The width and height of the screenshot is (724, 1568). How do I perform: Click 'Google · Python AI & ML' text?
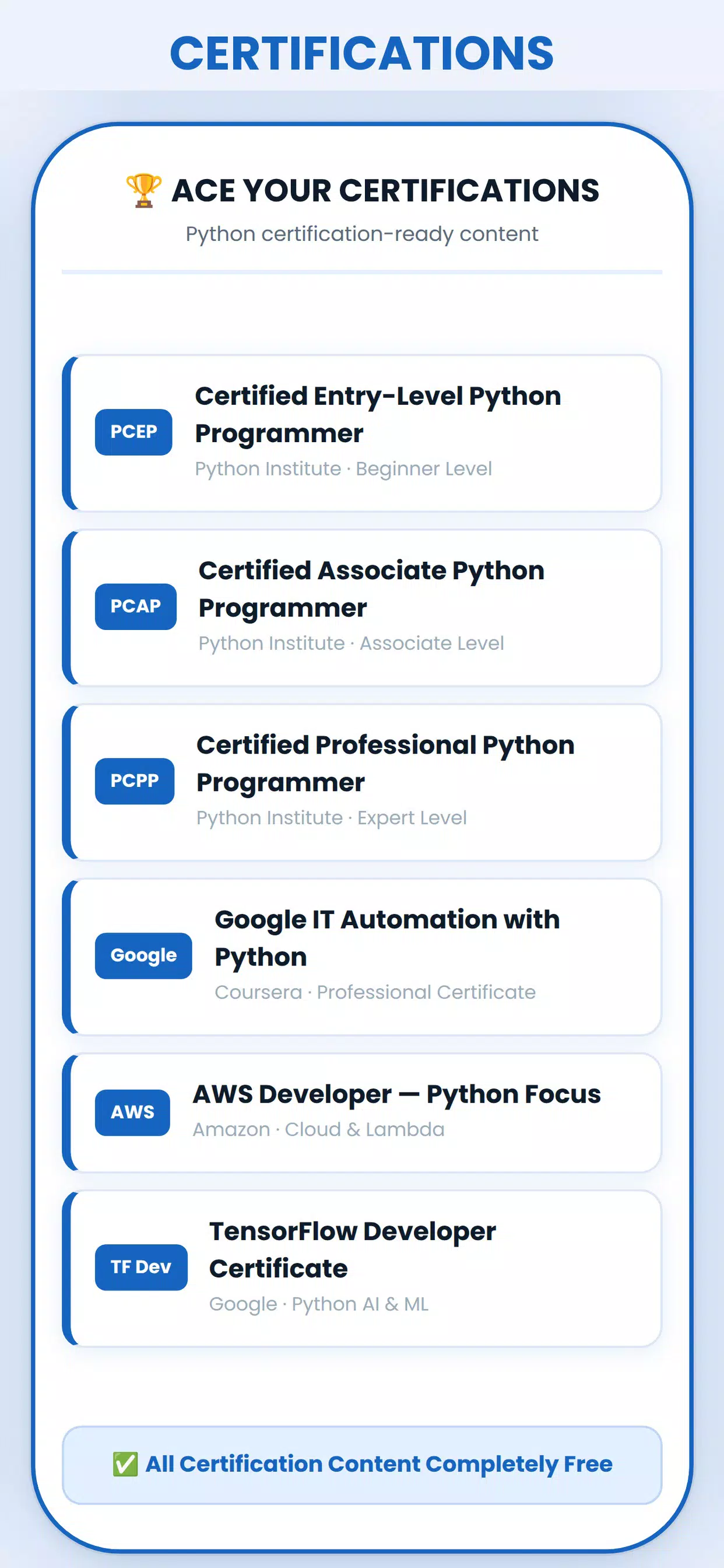(319, 1304)
